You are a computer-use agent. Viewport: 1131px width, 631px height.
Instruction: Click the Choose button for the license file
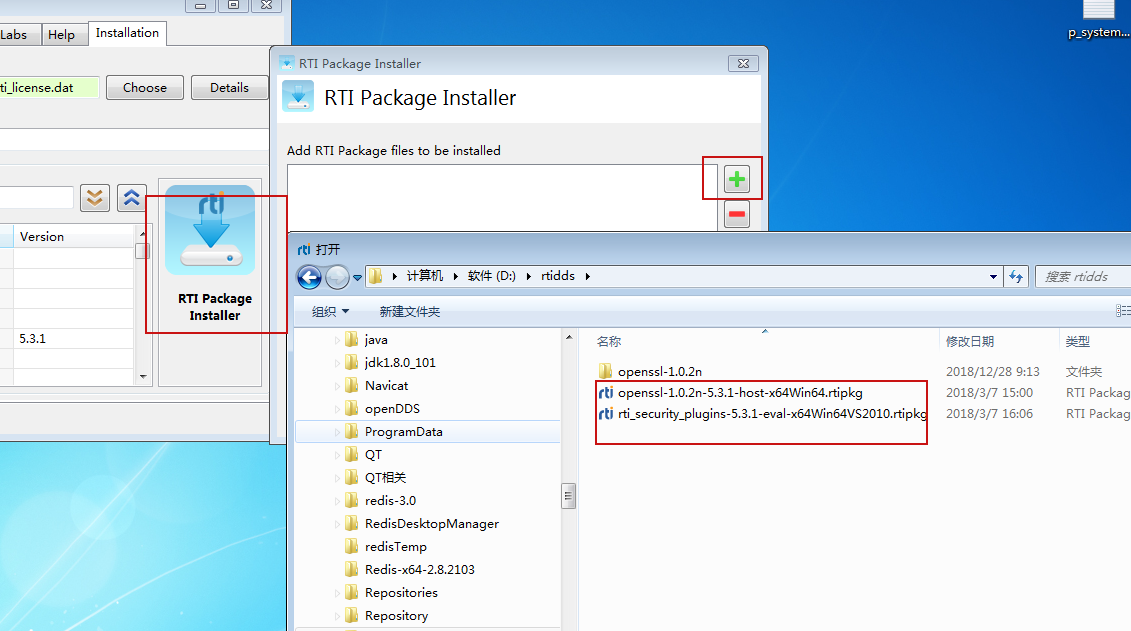pos(144,87)
